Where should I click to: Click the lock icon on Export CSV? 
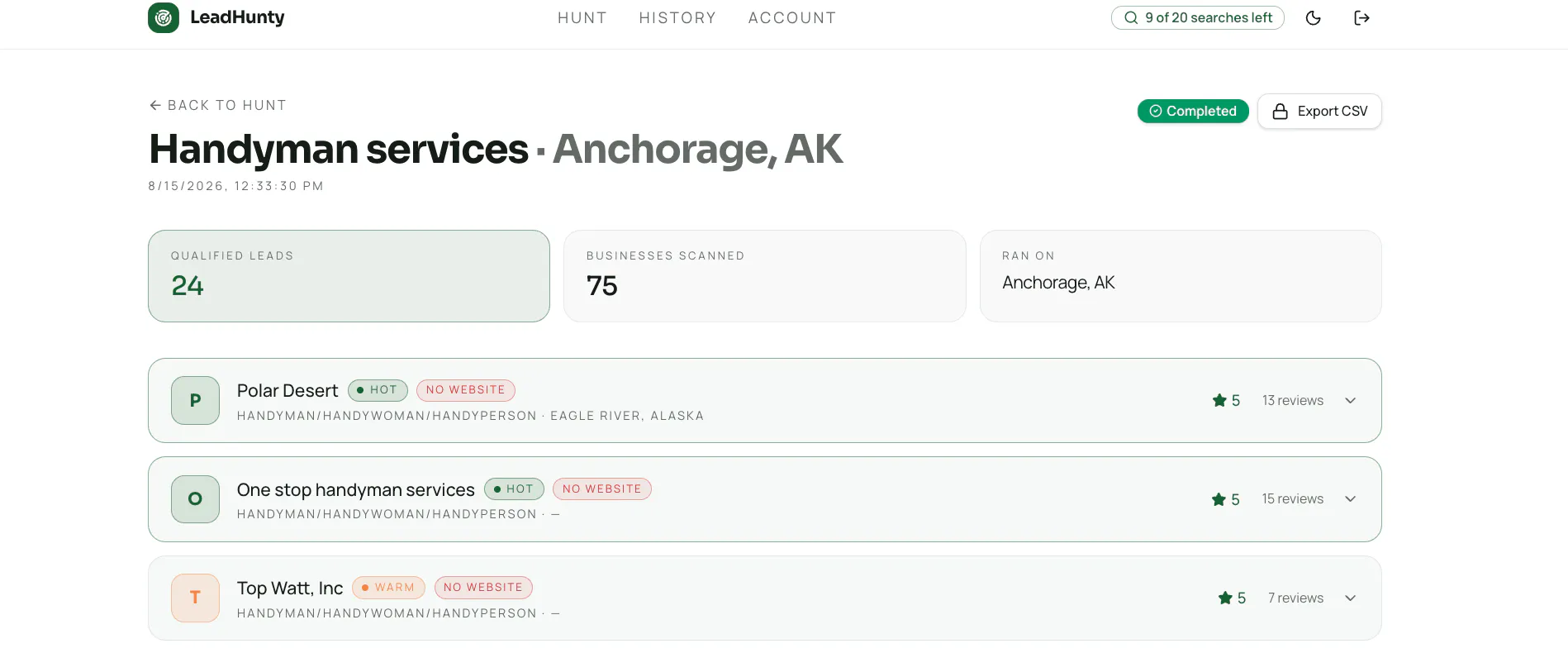tap(1280, 112)
